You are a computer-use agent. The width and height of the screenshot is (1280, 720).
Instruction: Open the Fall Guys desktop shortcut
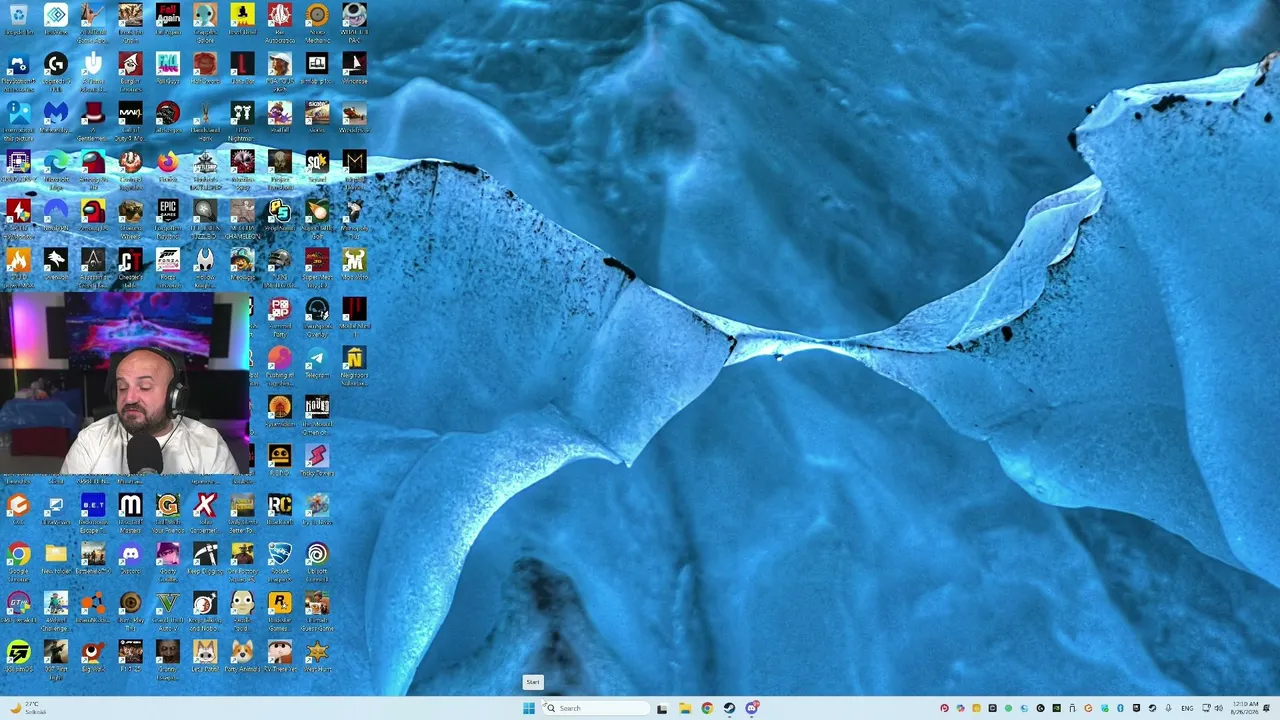coord(168,71)
